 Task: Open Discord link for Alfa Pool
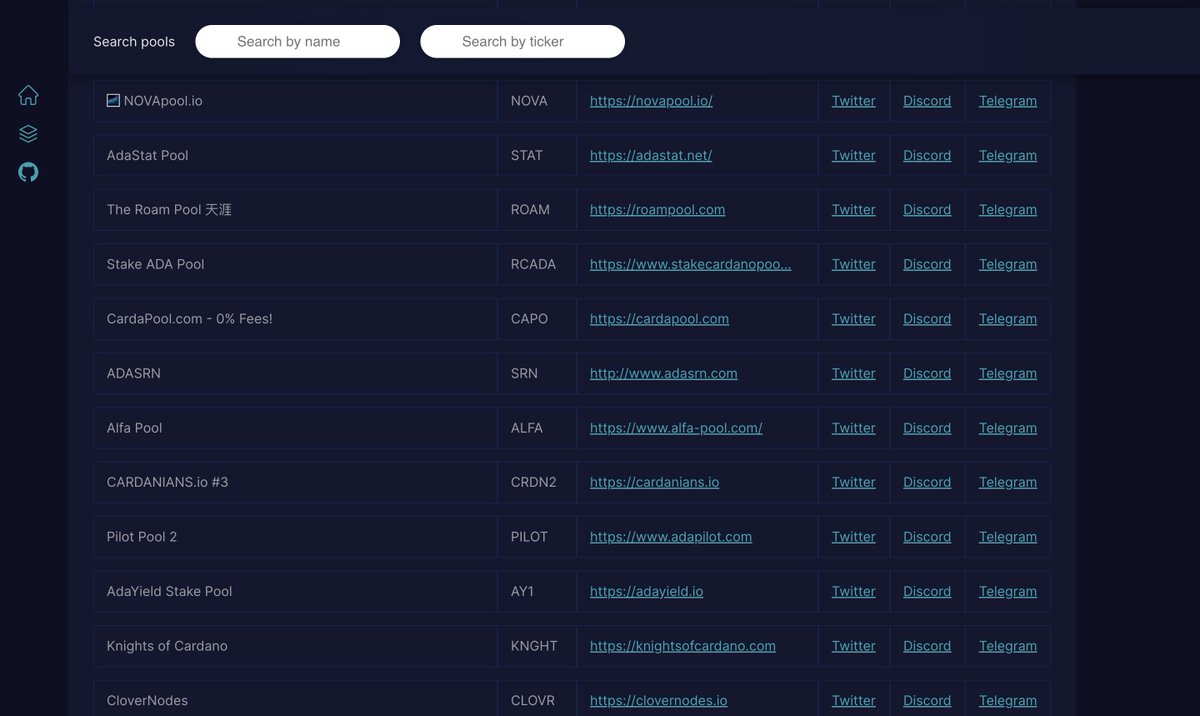927,428
